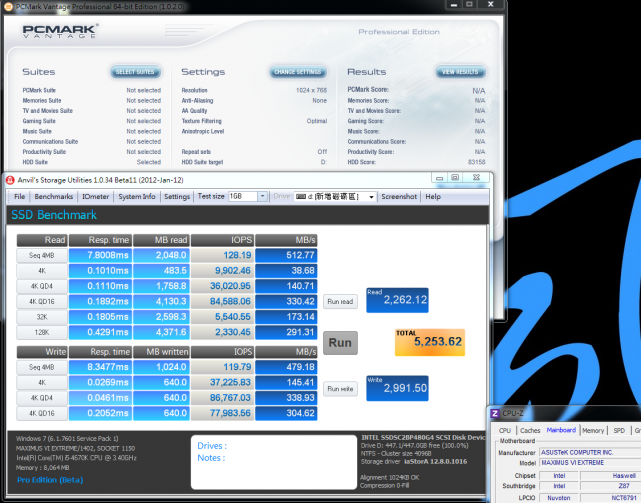Click the HDD Score 83158 value
The image size is (641, 503).
tap(477, 162)
